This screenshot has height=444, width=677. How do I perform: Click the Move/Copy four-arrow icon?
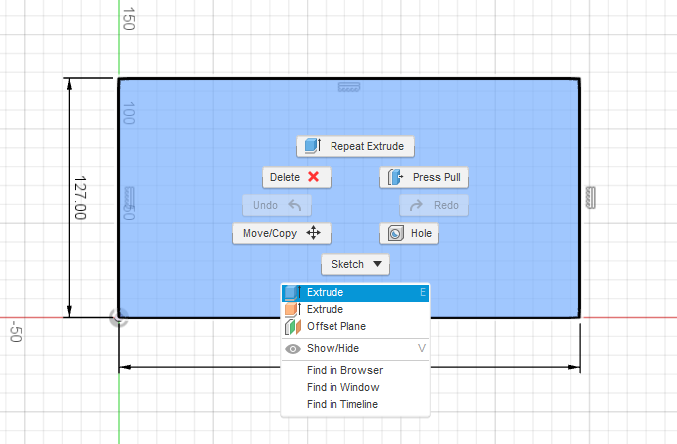[x=313, y=233]
